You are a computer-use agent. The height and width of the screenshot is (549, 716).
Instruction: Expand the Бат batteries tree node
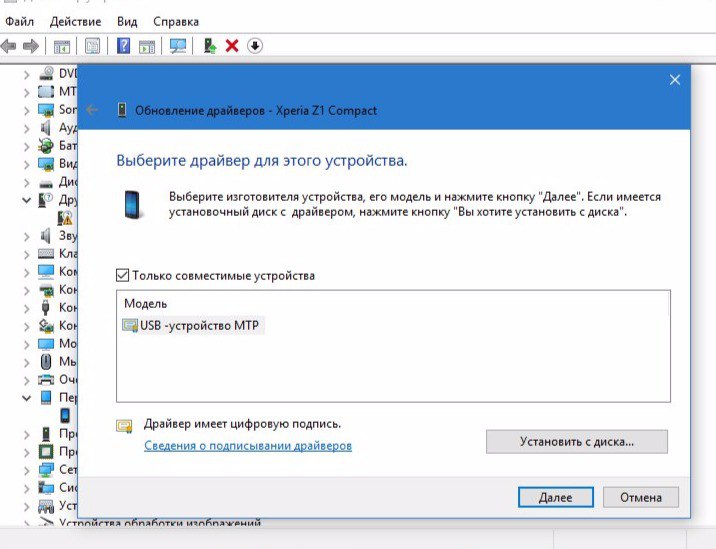click(x=27, y=146)
